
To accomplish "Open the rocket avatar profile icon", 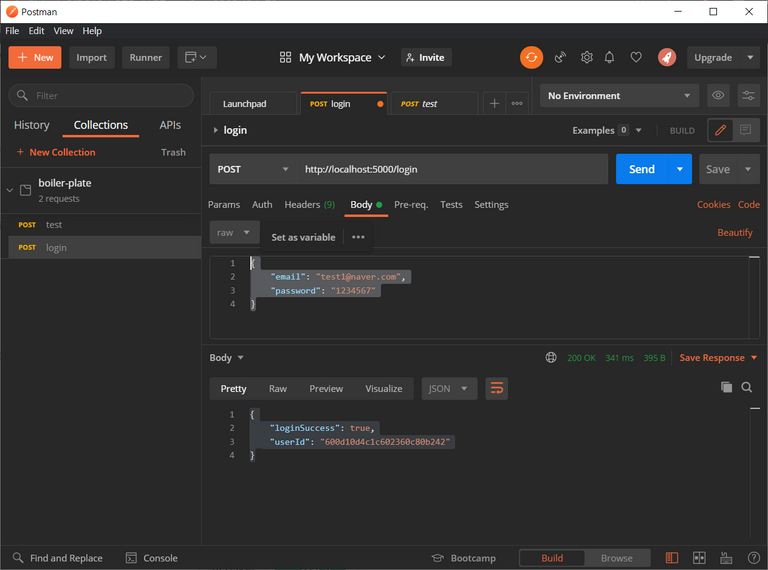I will [667, 57].
